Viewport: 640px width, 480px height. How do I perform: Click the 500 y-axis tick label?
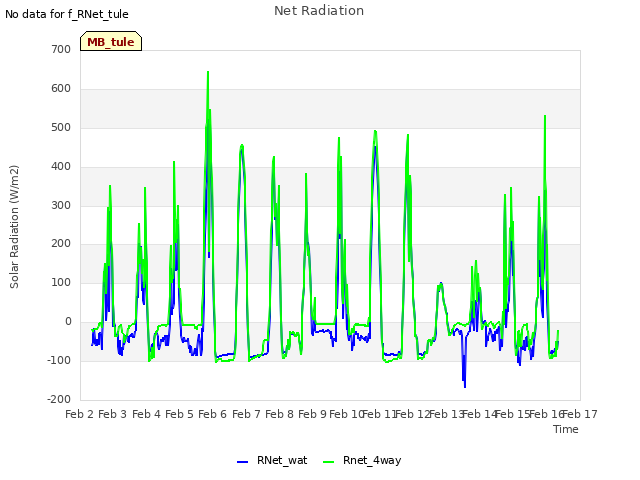click(61, 128)
